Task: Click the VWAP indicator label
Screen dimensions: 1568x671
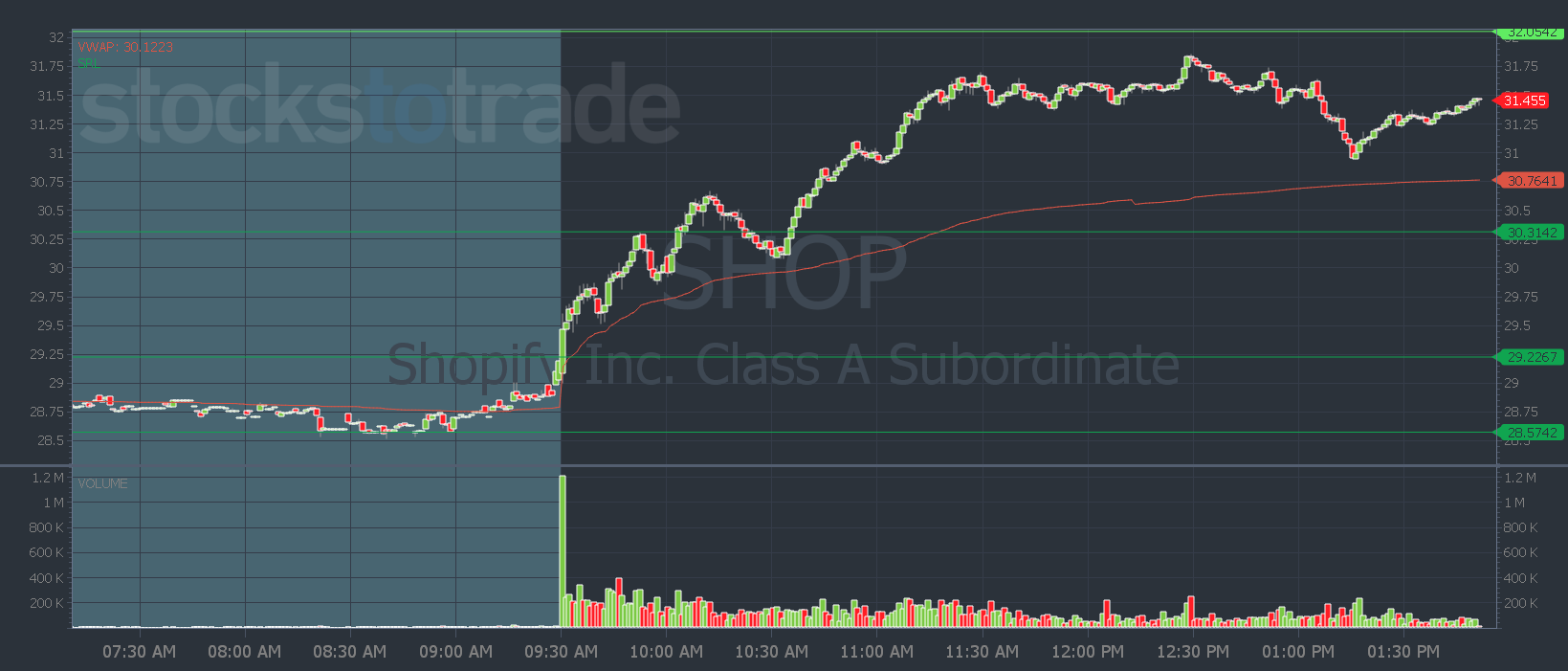Action: click(125, 47)
